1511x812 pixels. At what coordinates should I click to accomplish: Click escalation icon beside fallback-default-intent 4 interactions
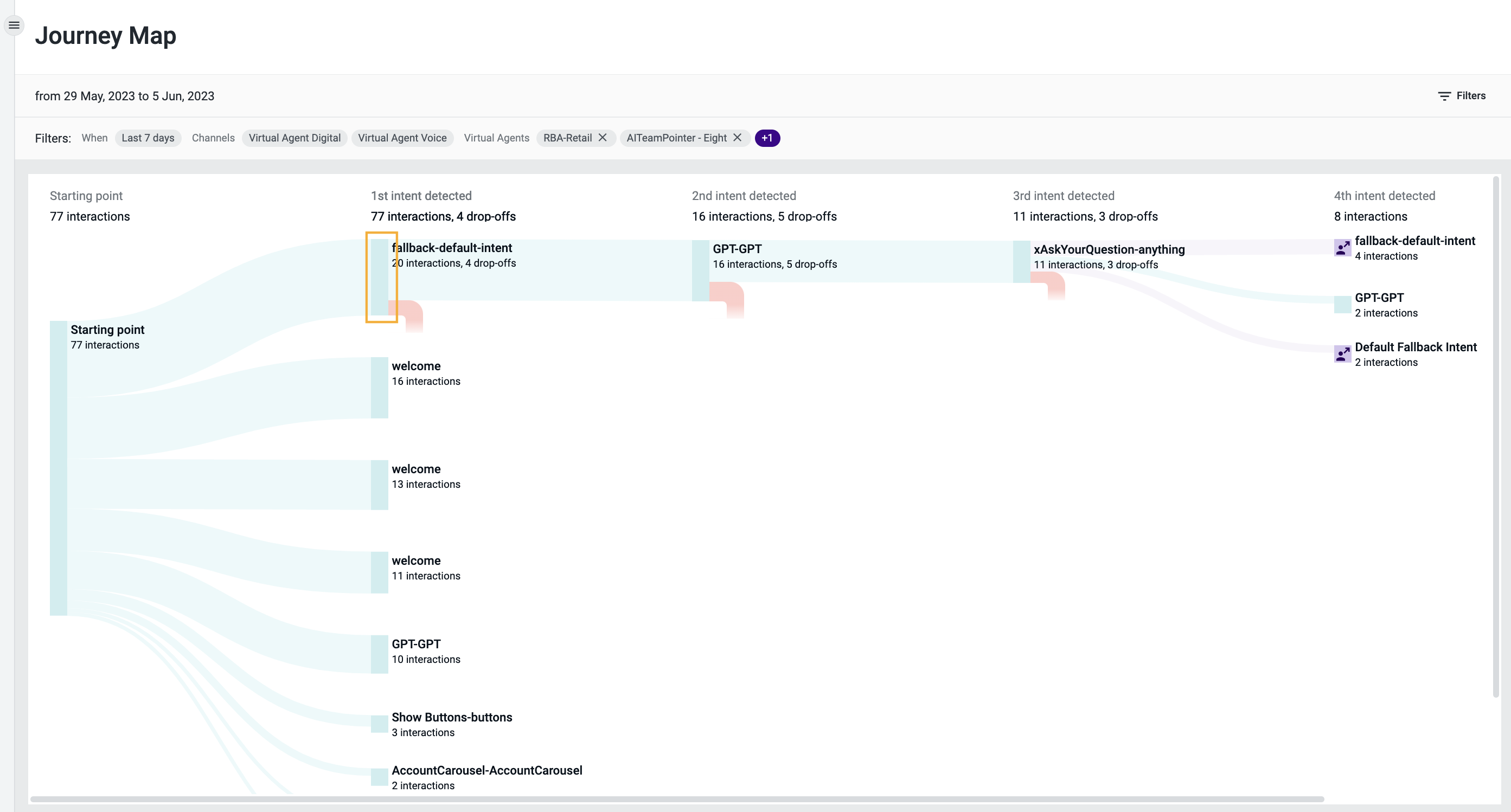1342,248
